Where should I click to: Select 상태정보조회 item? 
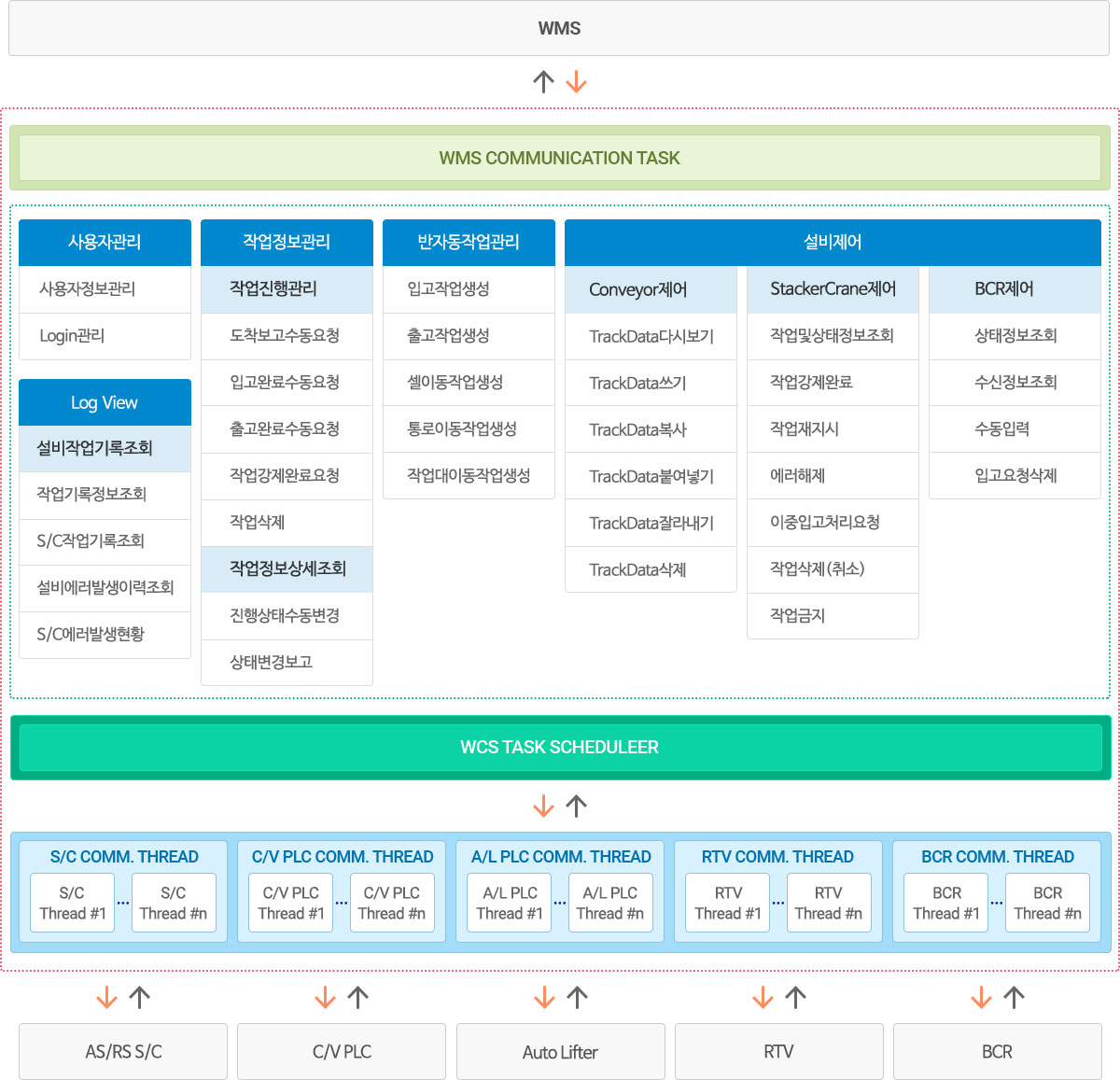click(1015, 336)
